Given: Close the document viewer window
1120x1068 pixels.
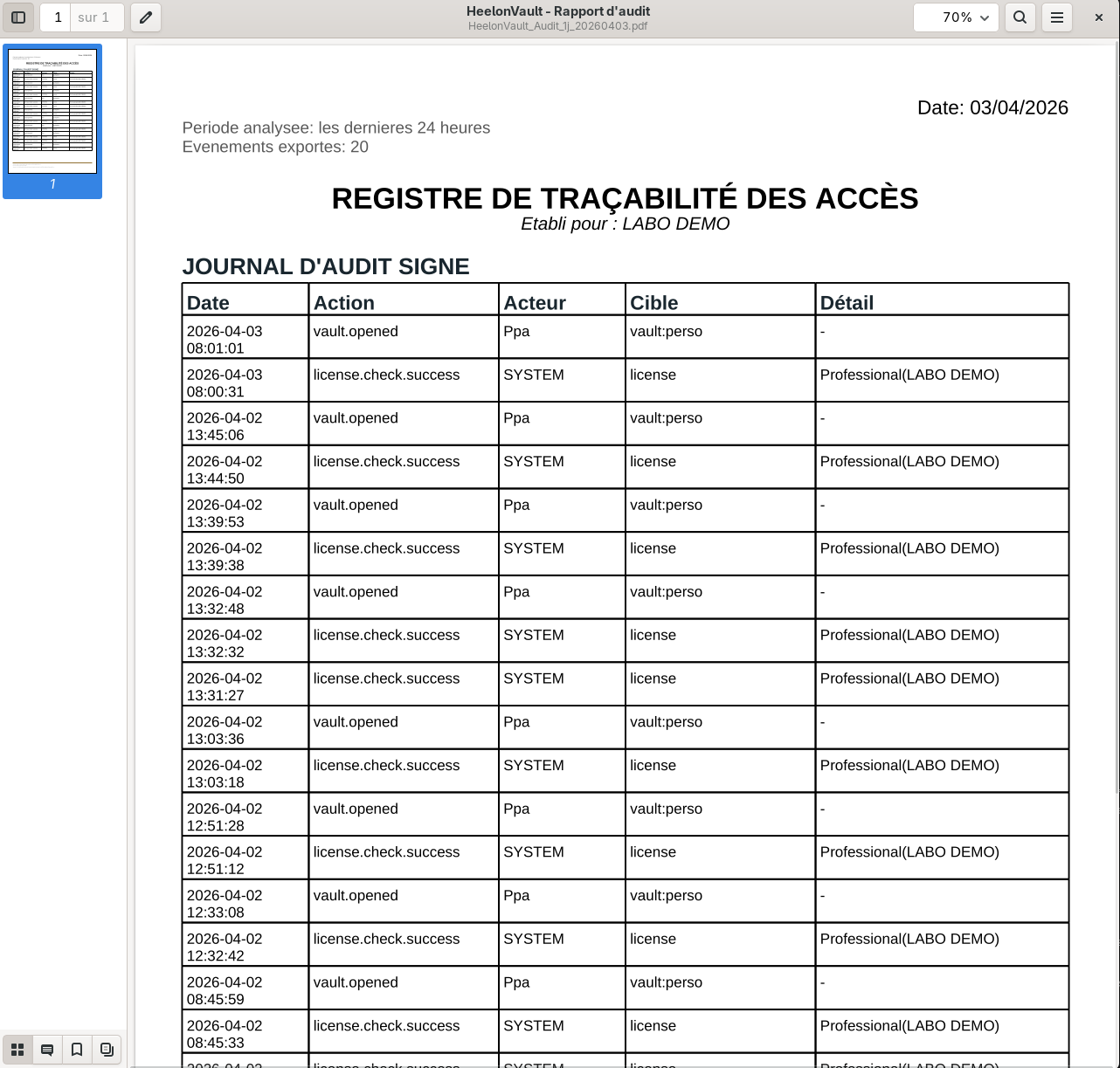Looking at the screenshot, I should point(1098,17).
